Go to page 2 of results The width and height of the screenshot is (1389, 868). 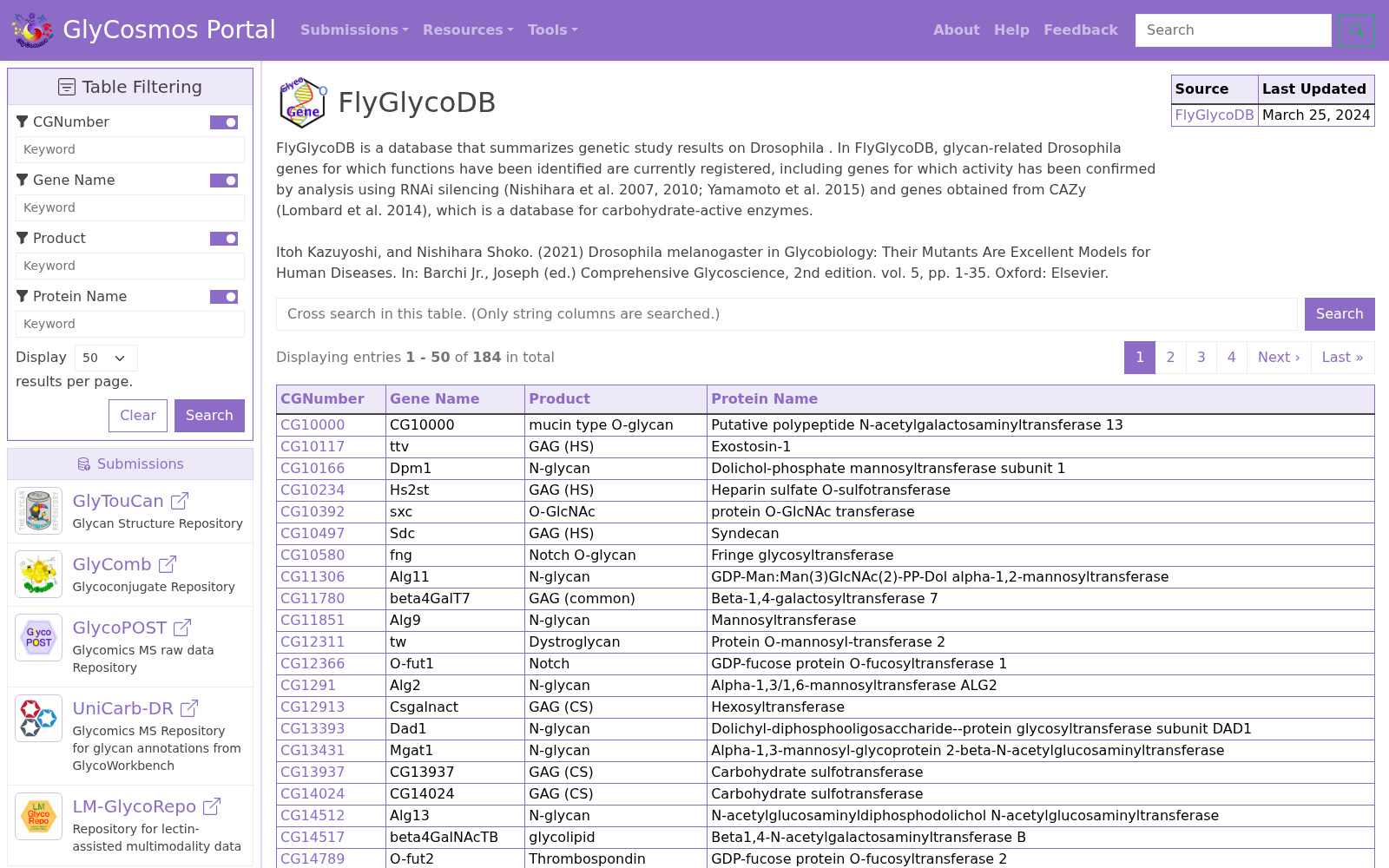[1170, 358]
